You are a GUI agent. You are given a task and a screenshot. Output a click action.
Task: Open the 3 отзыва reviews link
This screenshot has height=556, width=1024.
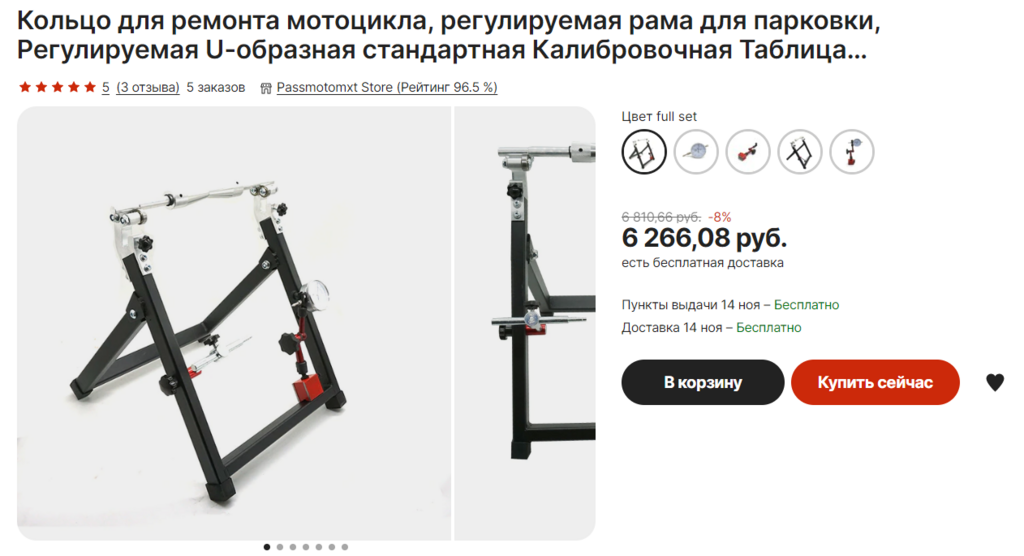pos(148,88)
